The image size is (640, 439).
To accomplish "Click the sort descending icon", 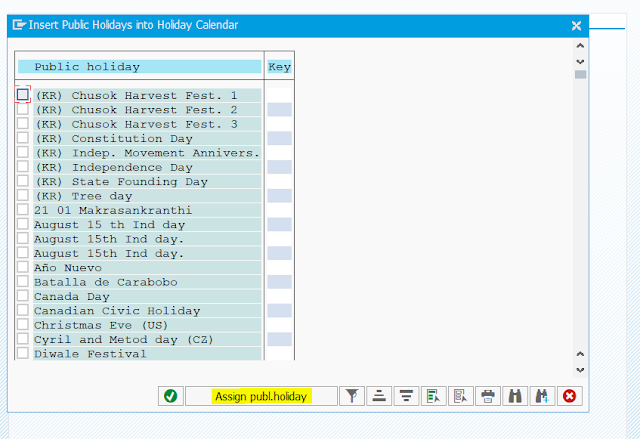I will (x=406, y=396).
